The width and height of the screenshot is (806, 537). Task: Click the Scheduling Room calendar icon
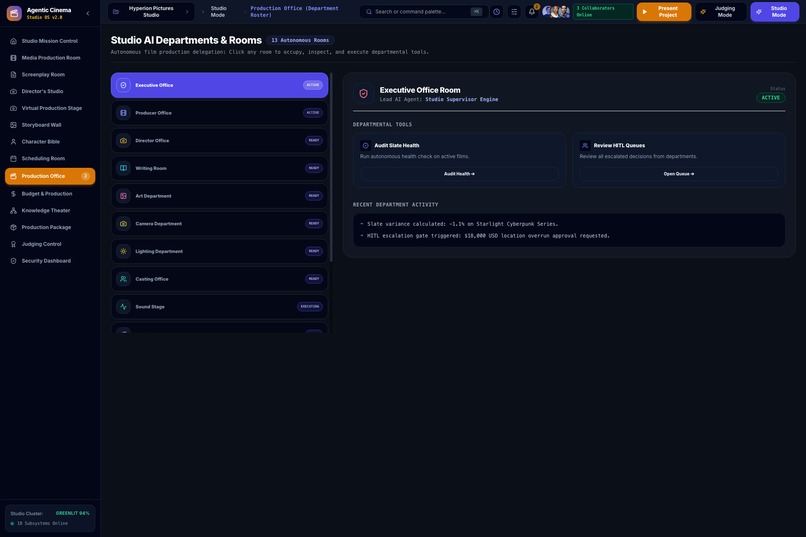13,159
